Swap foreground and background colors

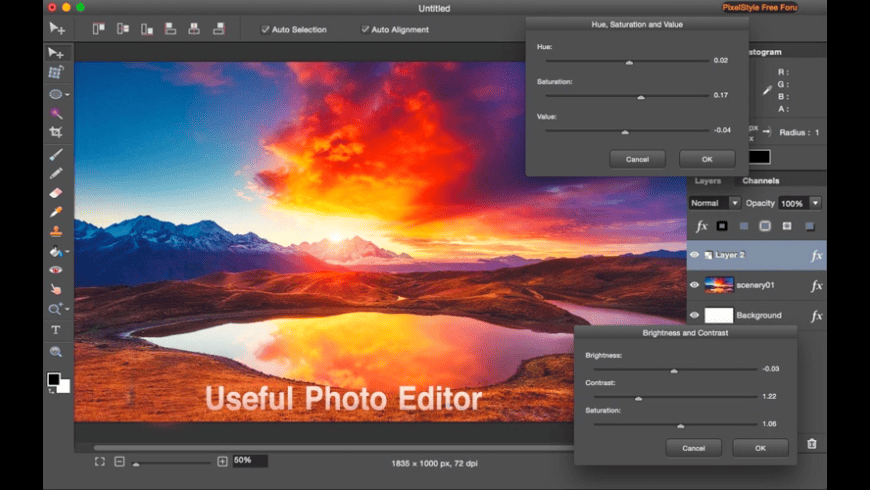click(x=51, y=391)
